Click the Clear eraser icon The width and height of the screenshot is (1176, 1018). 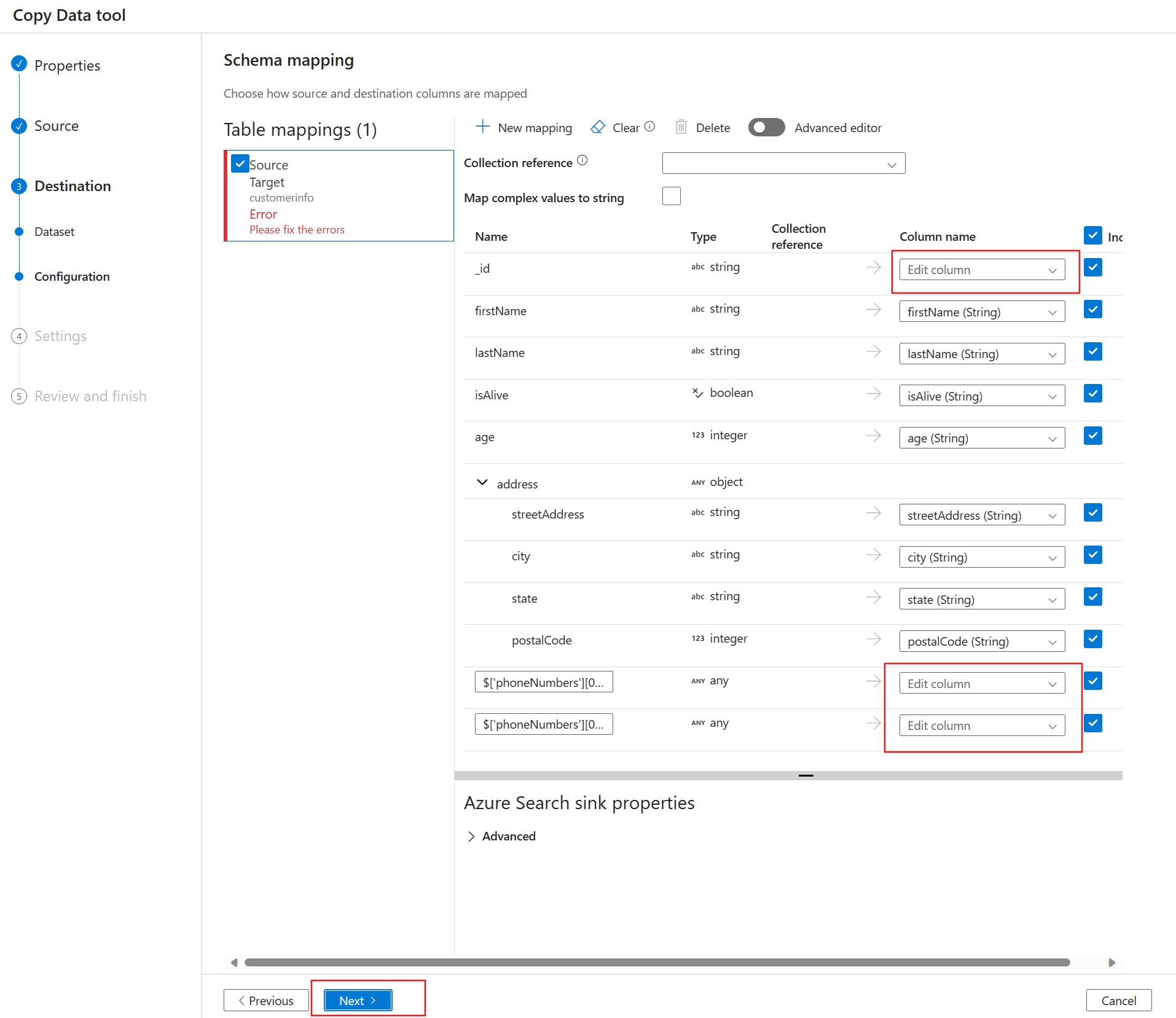pyautogui.click(x=597, y=127)
